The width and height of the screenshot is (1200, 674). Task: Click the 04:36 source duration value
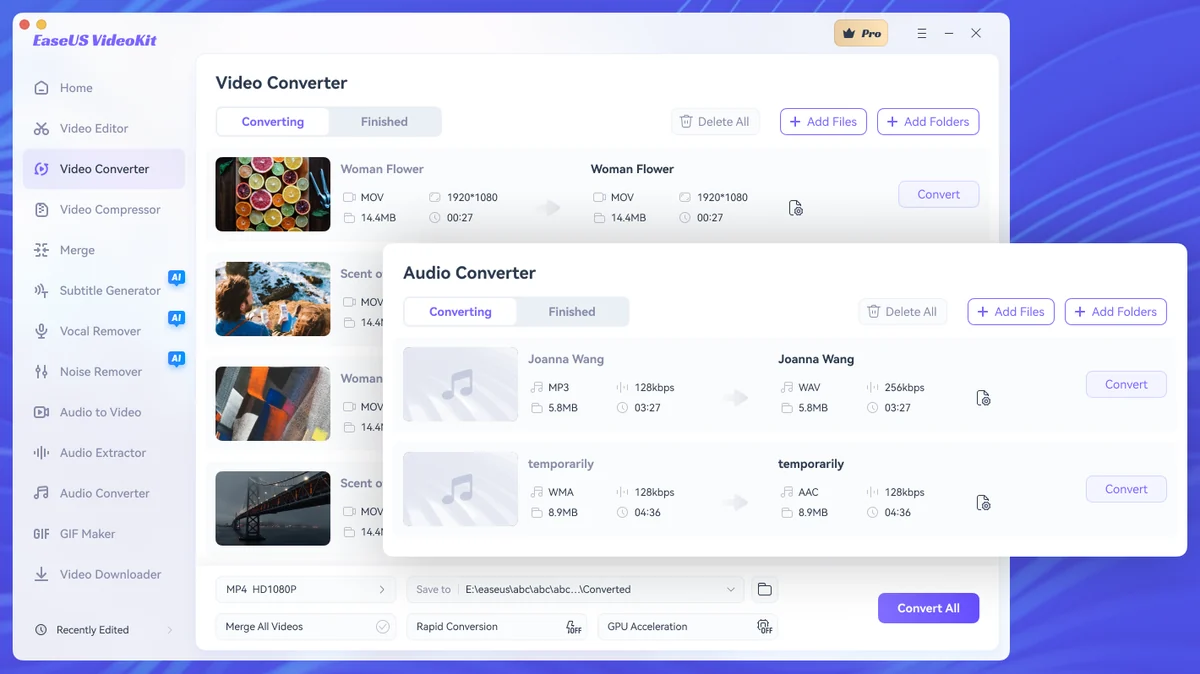(647, 512)
